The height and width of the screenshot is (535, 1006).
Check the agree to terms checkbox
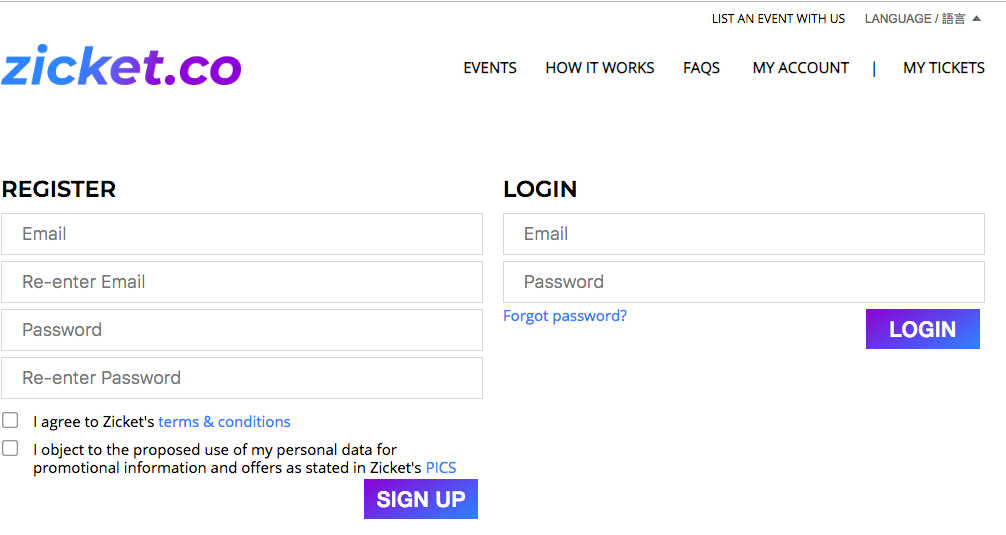10,420
